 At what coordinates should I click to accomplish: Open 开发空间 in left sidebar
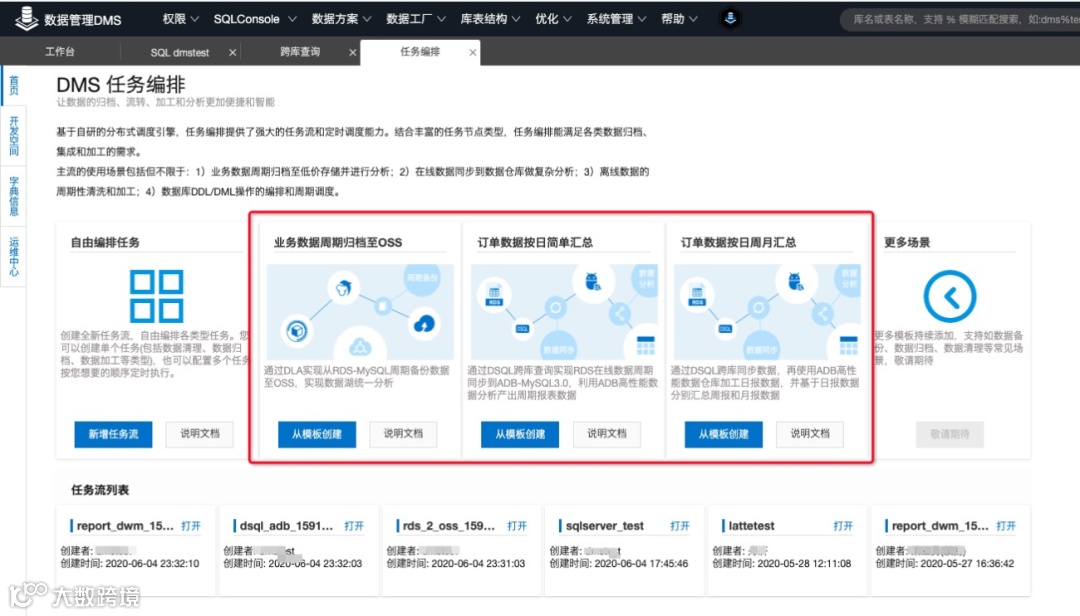tap(14, 136)
